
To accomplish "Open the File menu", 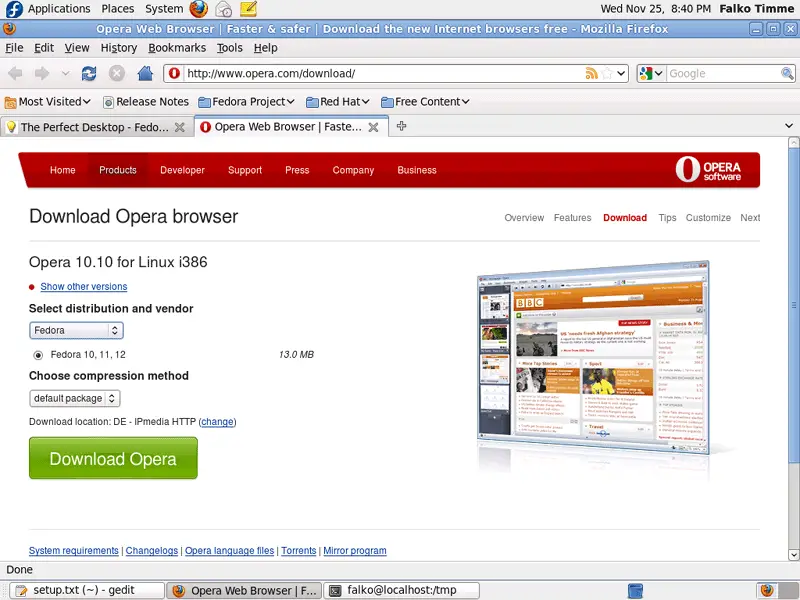I will tap(14, 48).
